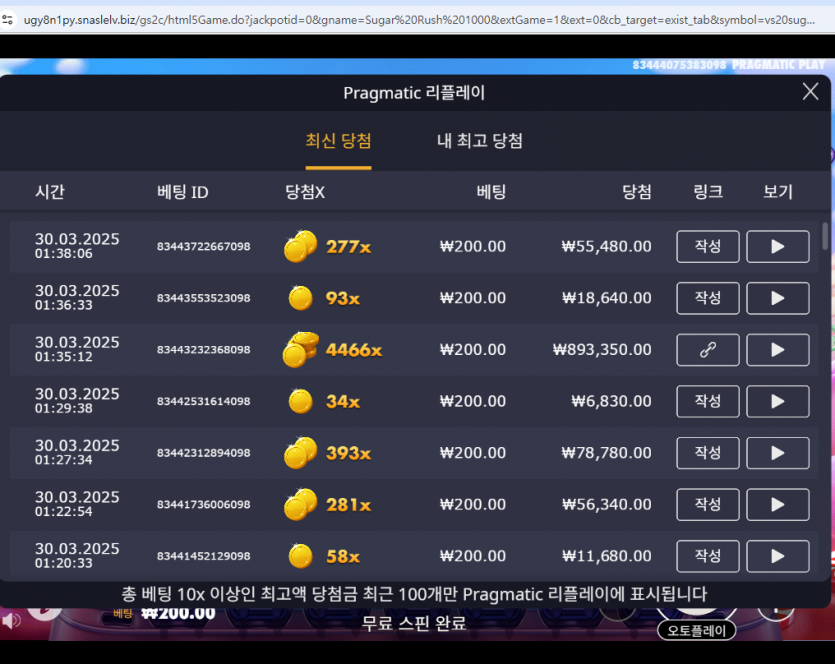
Task: Click the coin icon beside 58x
Action: pos(300,556)
